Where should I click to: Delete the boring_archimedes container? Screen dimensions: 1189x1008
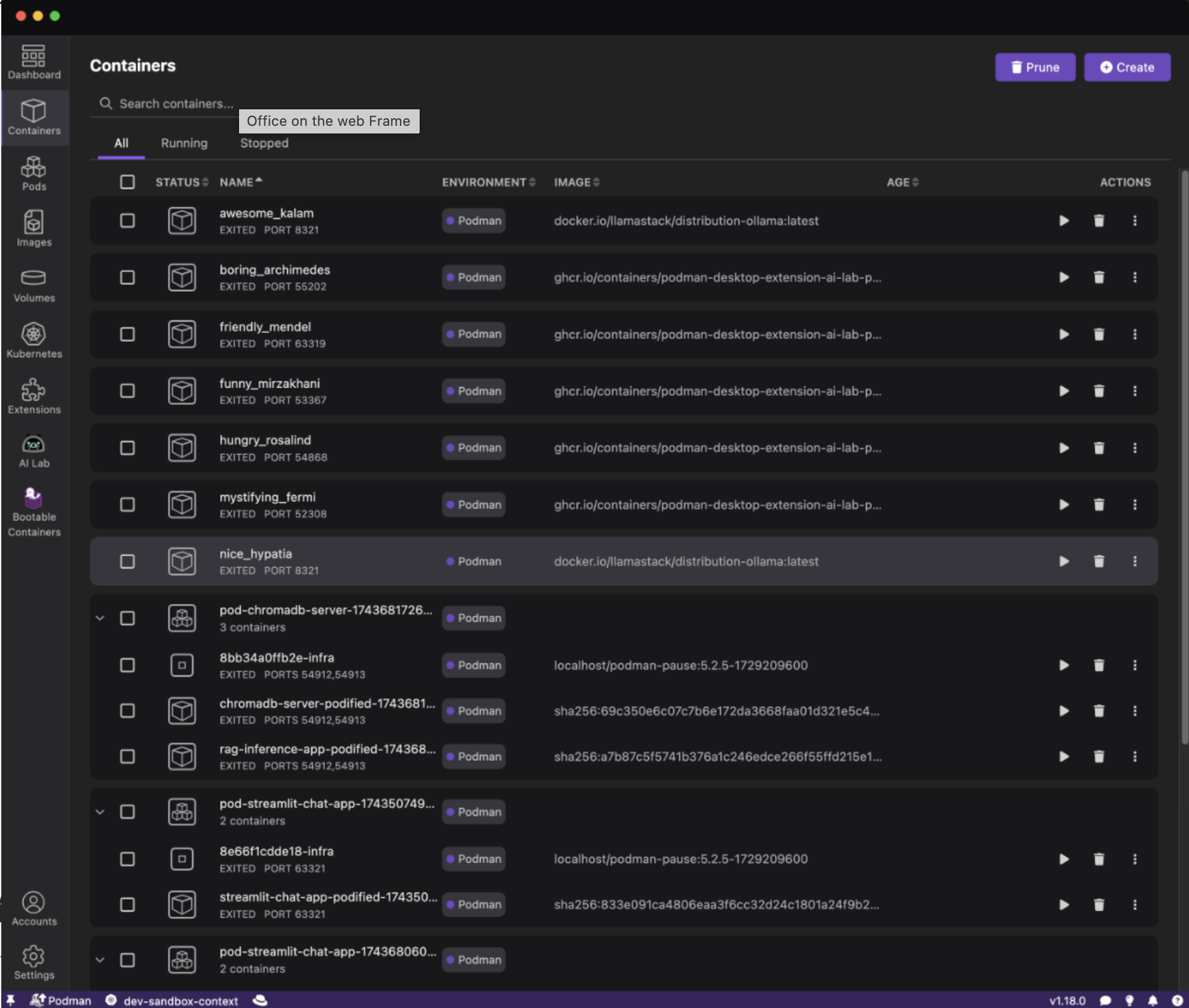tap(1099, 277)
